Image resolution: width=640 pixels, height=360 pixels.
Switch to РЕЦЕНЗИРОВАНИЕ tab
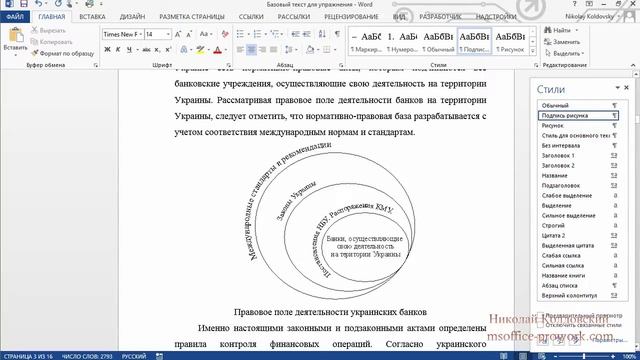(x=351, y=17)
